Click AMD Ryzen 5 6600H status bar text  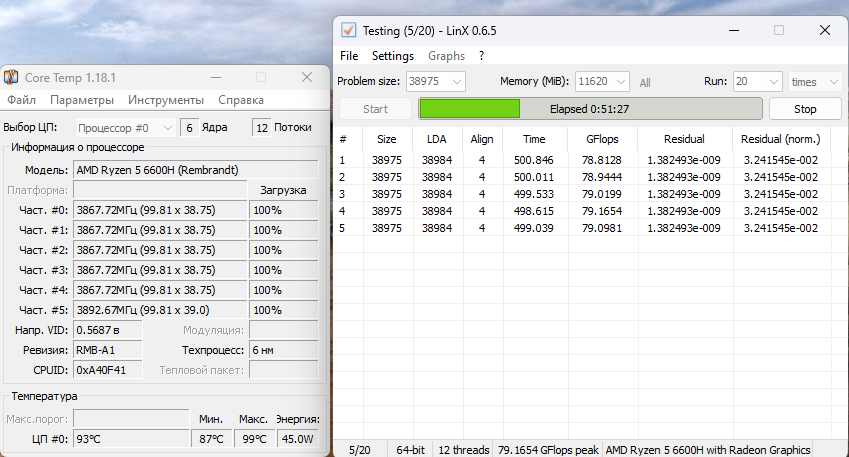click(x=708, y=450)
